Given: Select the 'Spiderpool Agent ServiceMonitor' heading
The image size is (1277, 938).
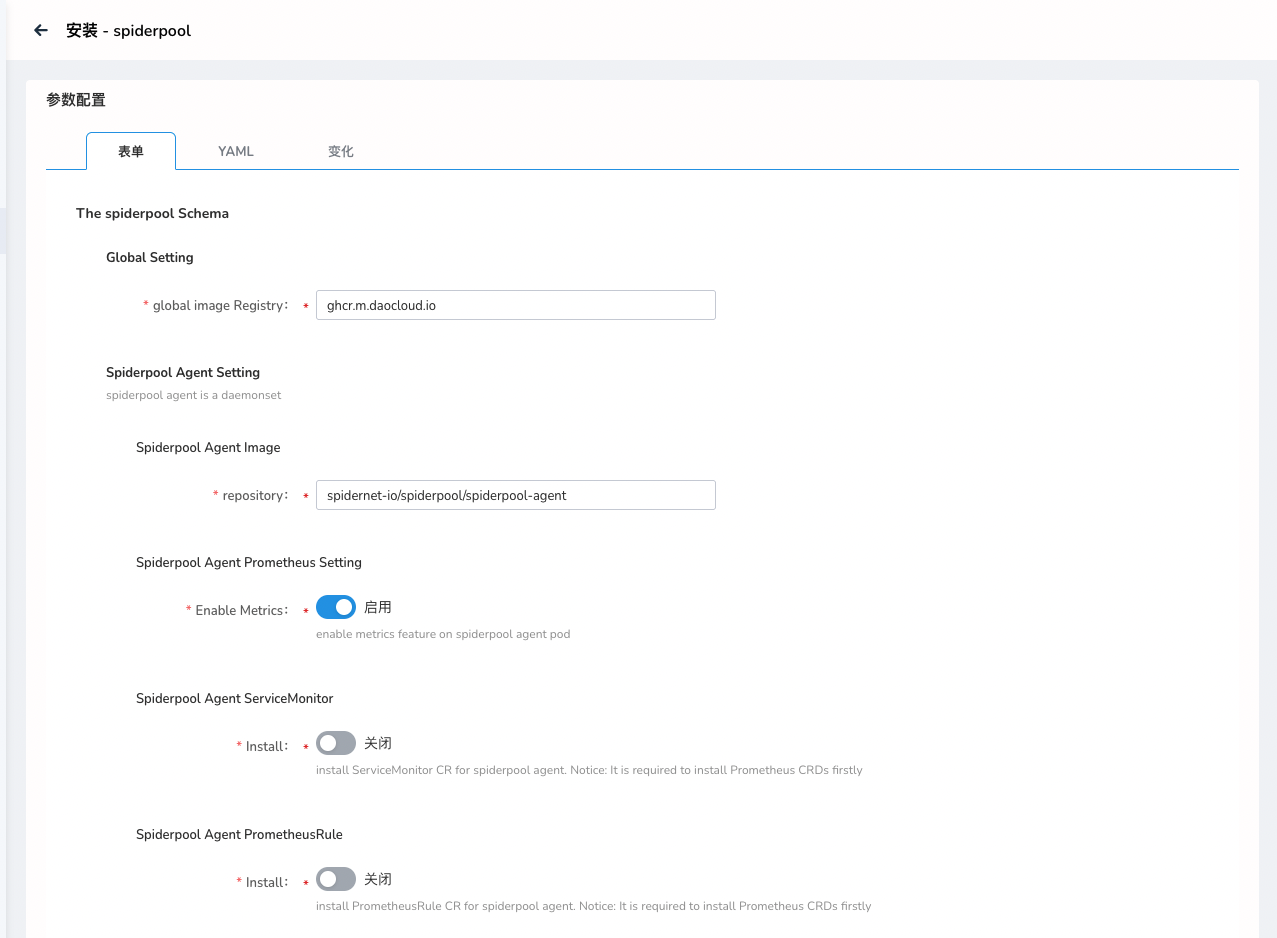Looking at the screenshot, I should pyautogui.click(x=235, y=698).
